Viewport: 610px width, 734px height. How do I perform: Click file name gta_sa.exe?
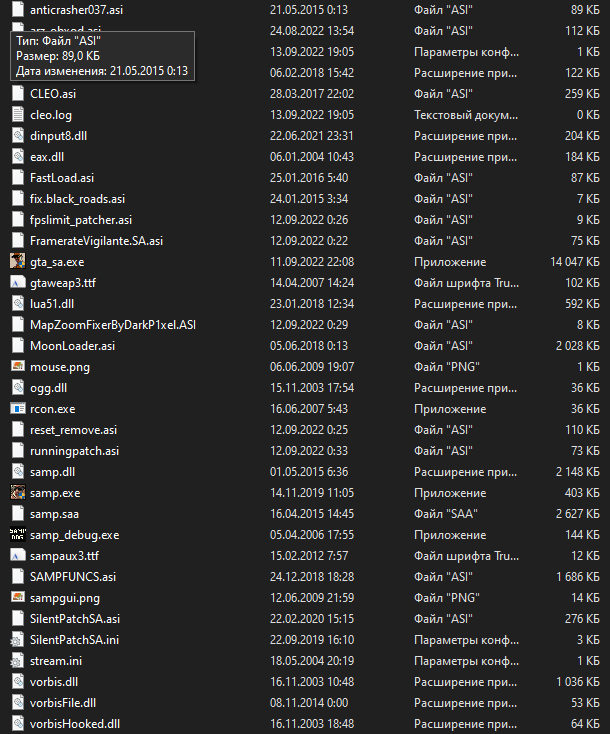(57, 262)
